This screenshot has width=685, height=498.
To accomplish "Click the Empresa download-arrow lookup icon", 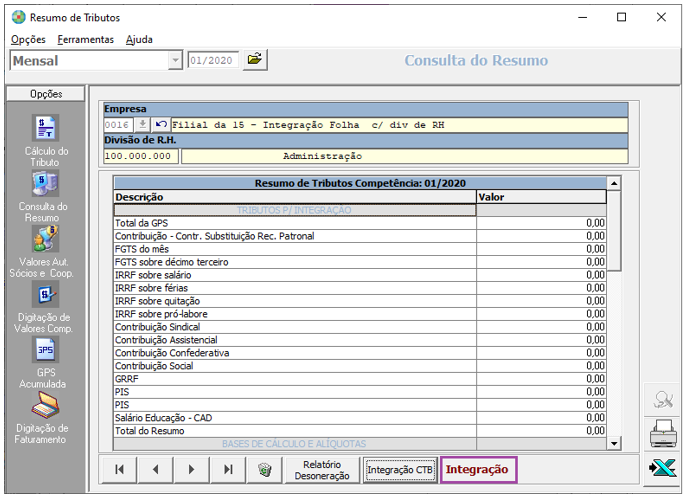I will click(142, 125).
